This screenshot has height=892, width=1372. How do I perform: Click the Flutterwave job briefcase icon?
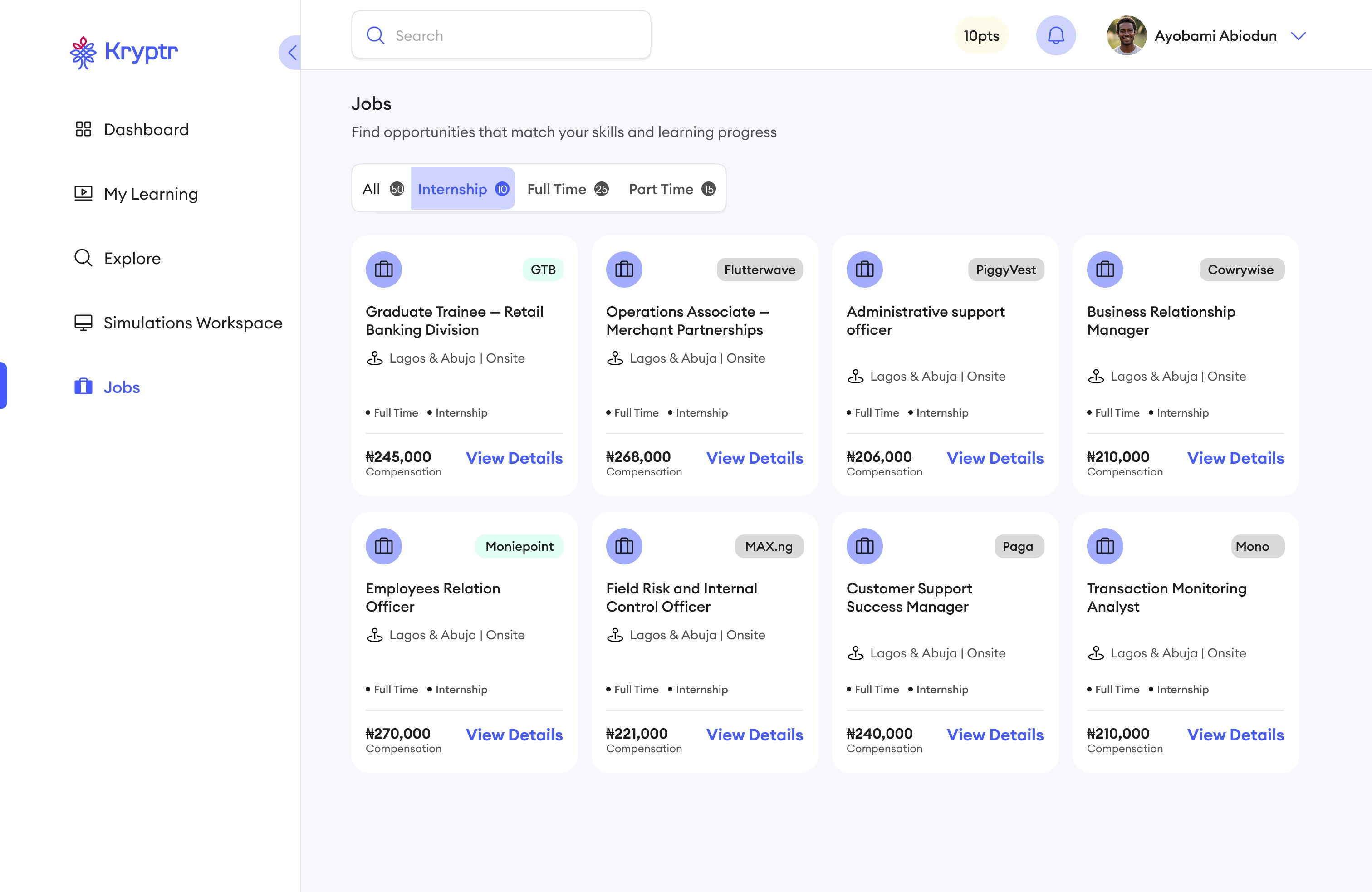point(624,269)
